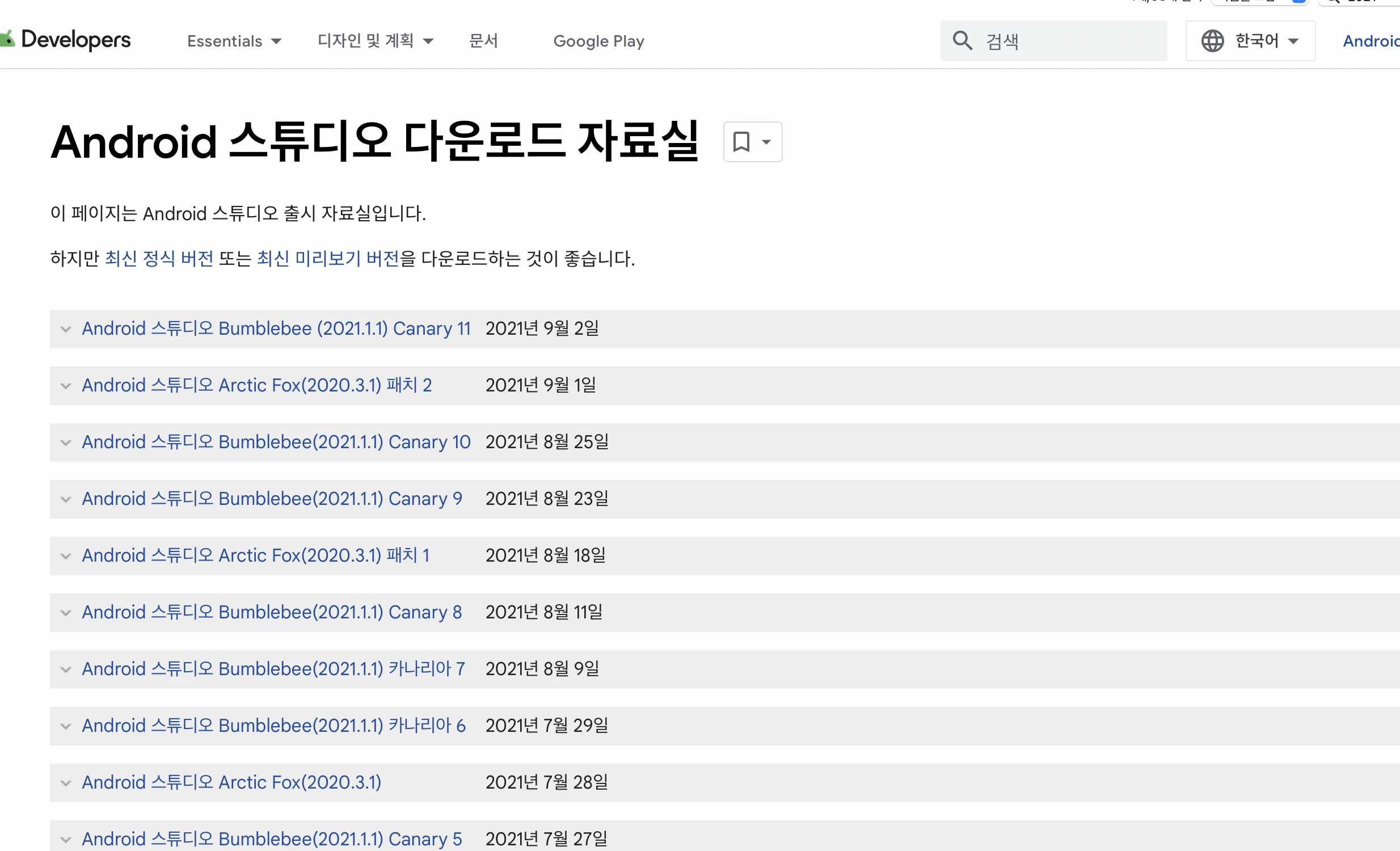Expand the Bumblebee Canary 11 chevron

(x=66, y=329)
